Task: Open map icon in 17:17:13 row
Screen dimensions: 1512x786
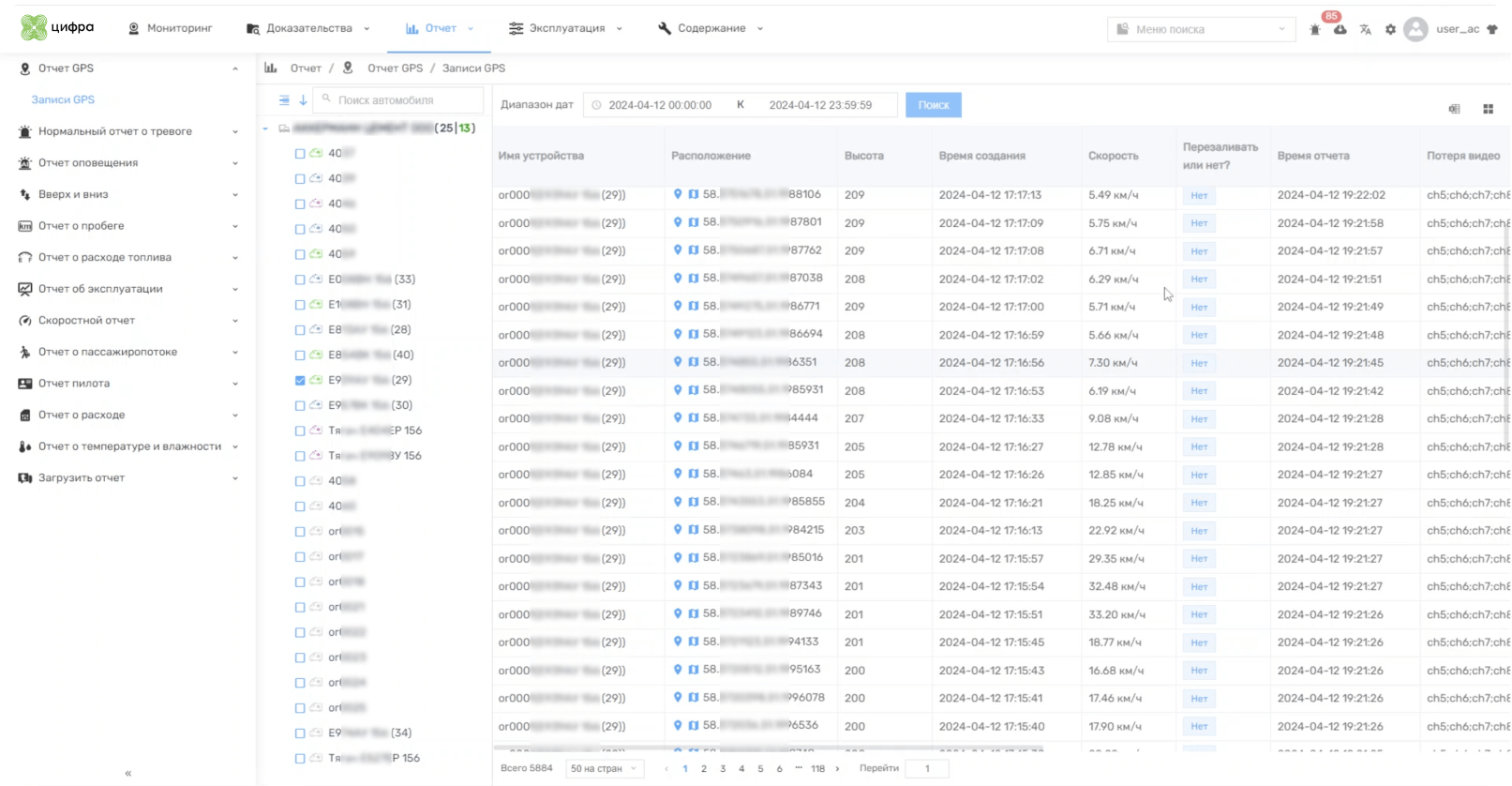Action: 694,194
